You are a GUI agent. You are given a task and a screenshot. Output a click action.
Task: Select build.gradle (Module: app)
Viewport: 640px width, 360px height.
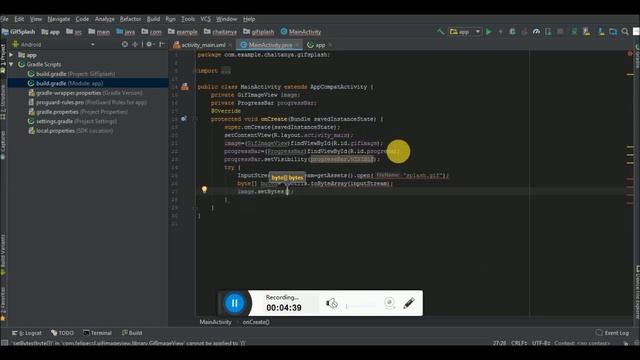pyautogui.click(x=65, y=83)
